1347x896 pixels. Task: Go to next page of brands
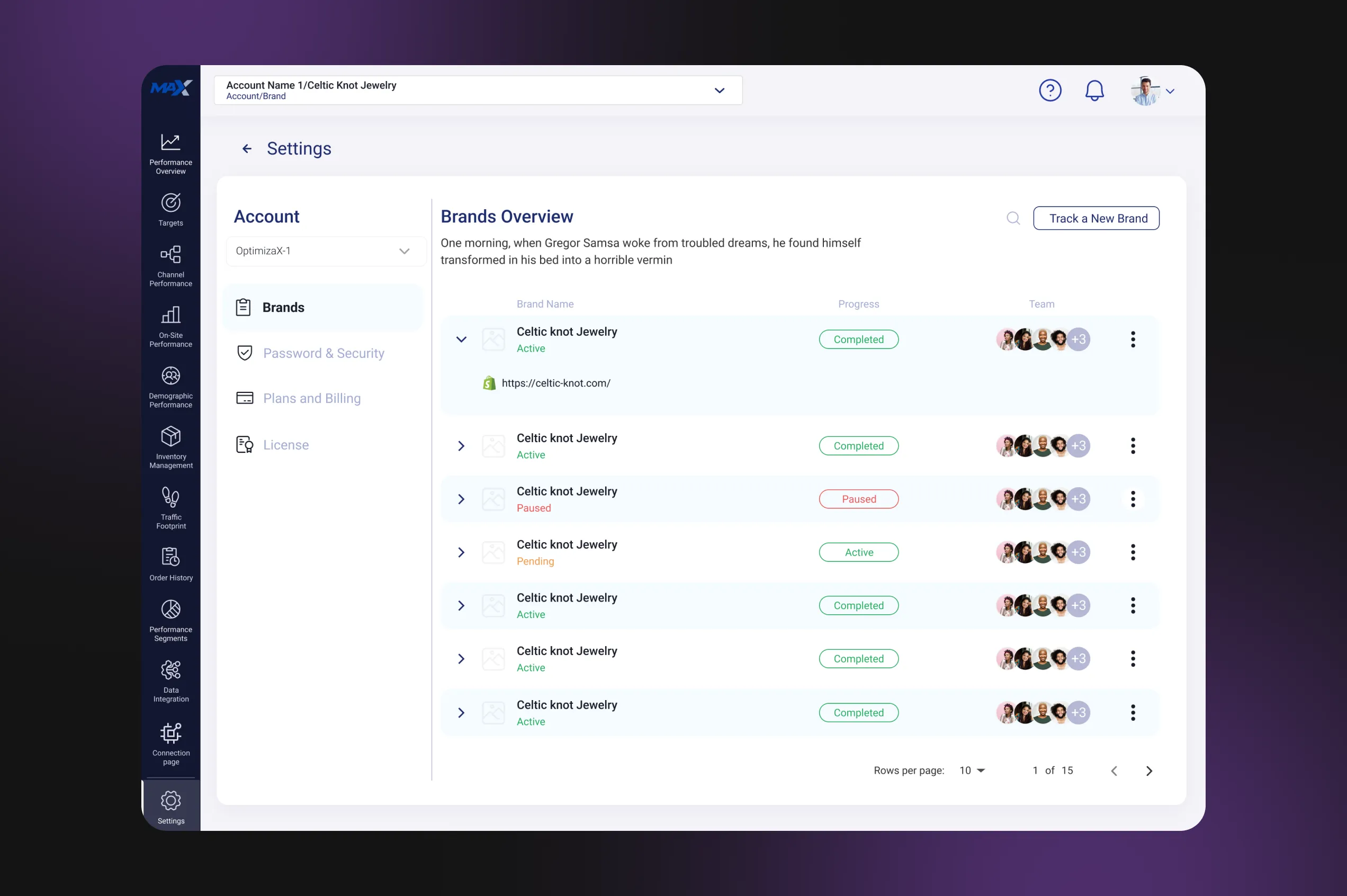(1149, 771)
